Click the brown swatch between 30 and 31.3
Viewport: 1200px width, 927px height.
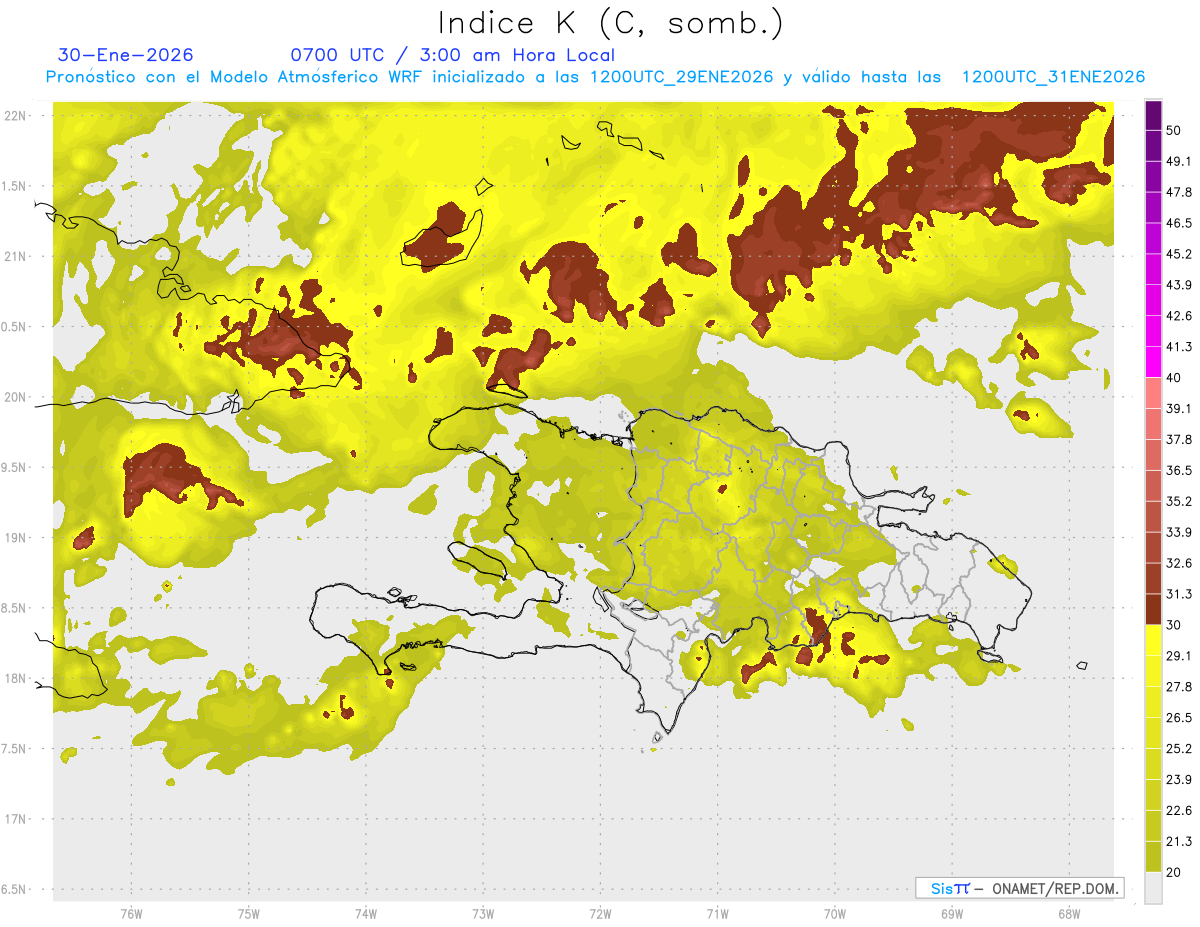1153,610
